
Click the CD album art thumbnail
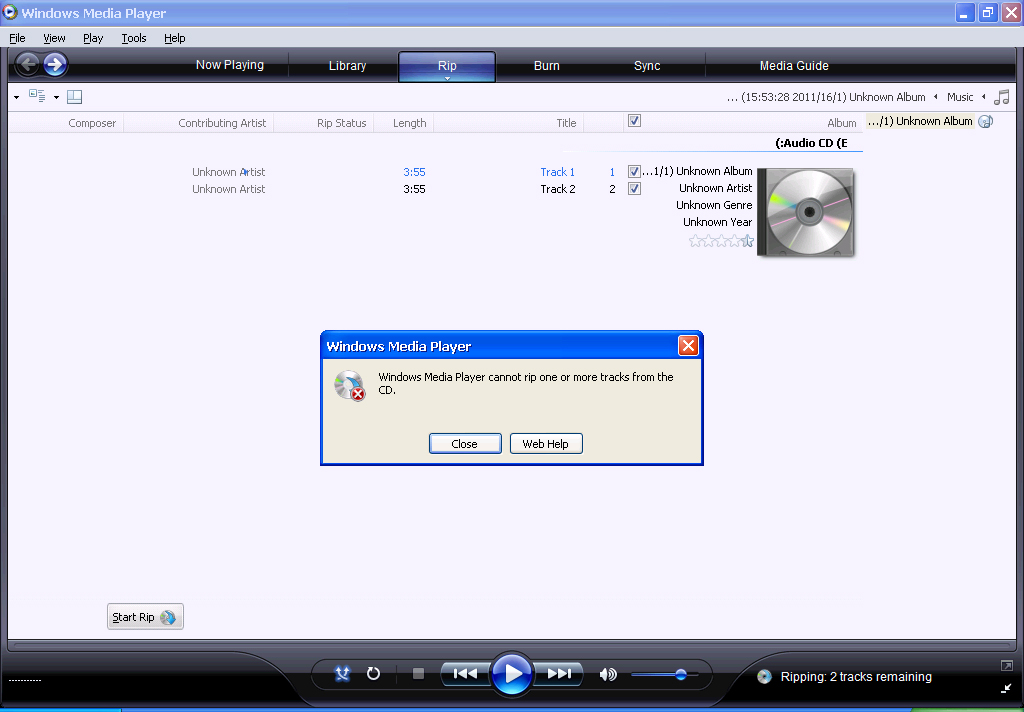[806, 212]
